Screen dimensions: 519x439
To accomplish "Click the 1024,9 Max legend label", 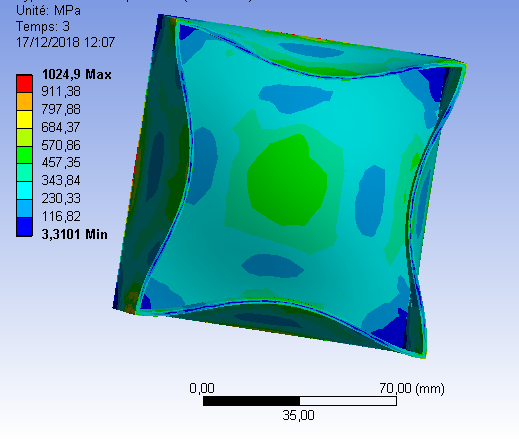I will pyautogui.click(x=76, y=74).
